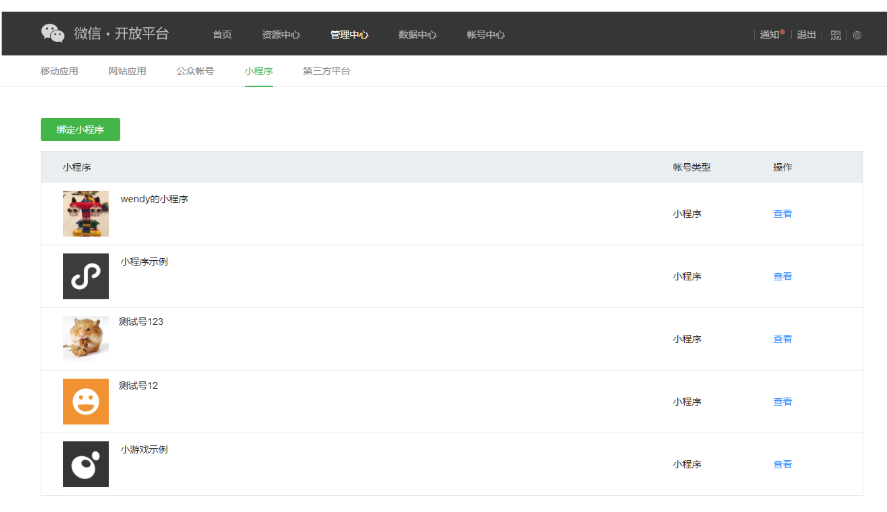Click the orange smiley icon for 测试号12

[x=86, y=401]
